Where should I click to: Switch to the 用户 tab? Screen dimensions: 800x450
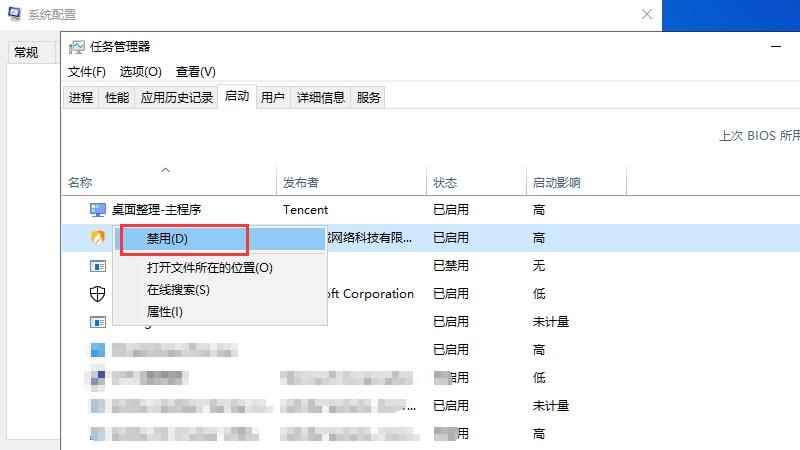point(272,97)
